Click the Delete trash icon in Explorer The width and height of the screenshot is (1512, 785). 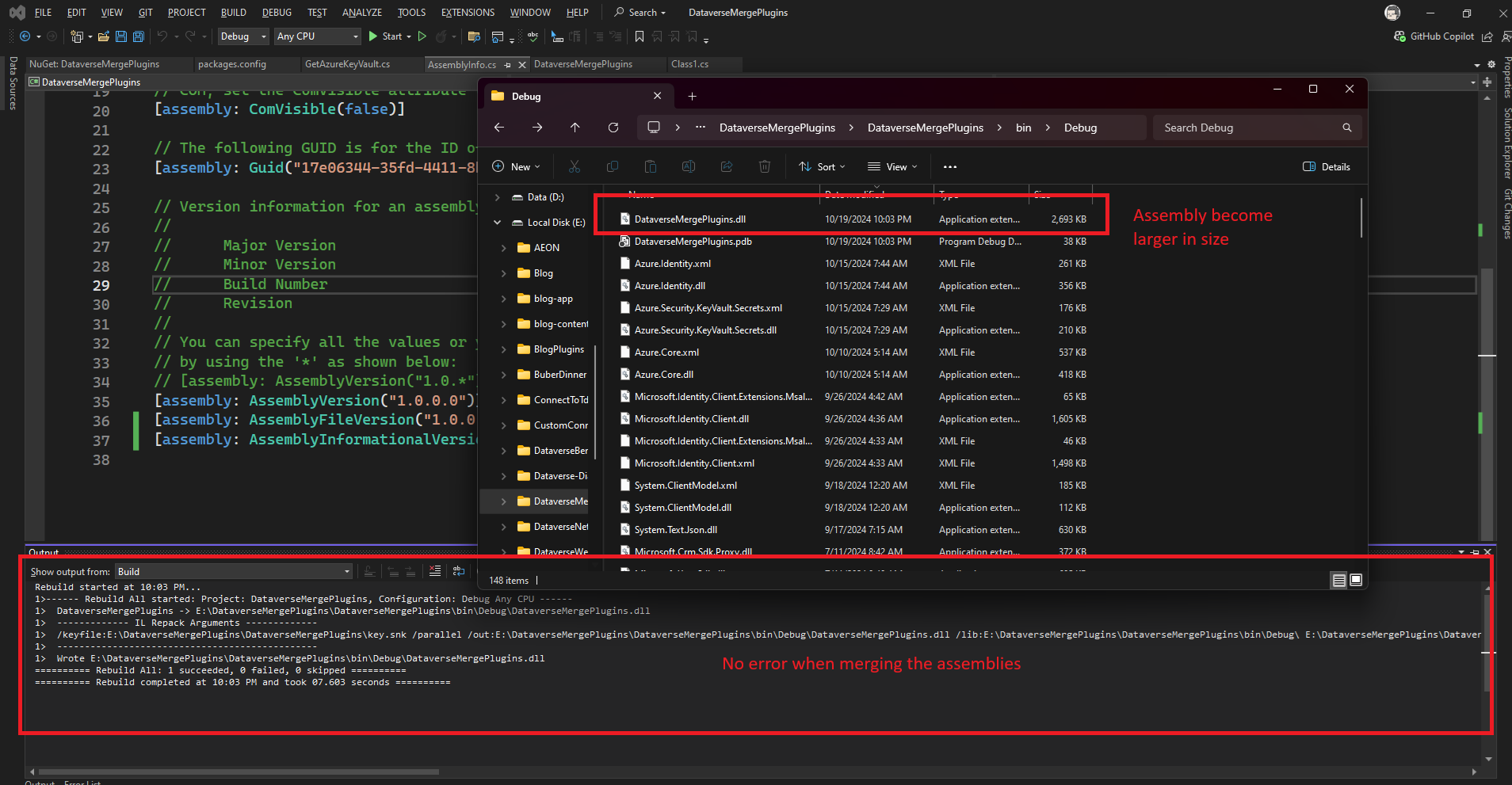[765, 166]
